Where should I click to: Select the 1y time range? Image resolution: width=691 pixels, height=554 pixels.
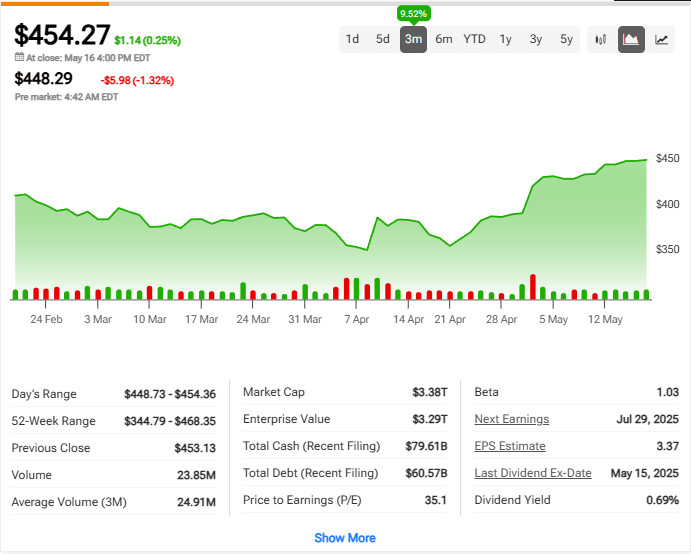(x=505, y=39)
